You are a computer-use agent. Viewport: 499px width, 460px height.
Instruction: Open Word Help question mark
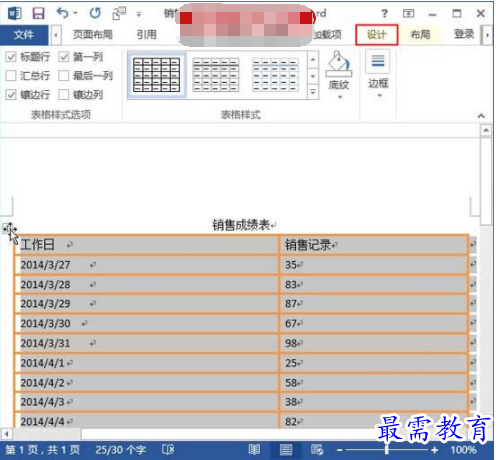[384, 14]
